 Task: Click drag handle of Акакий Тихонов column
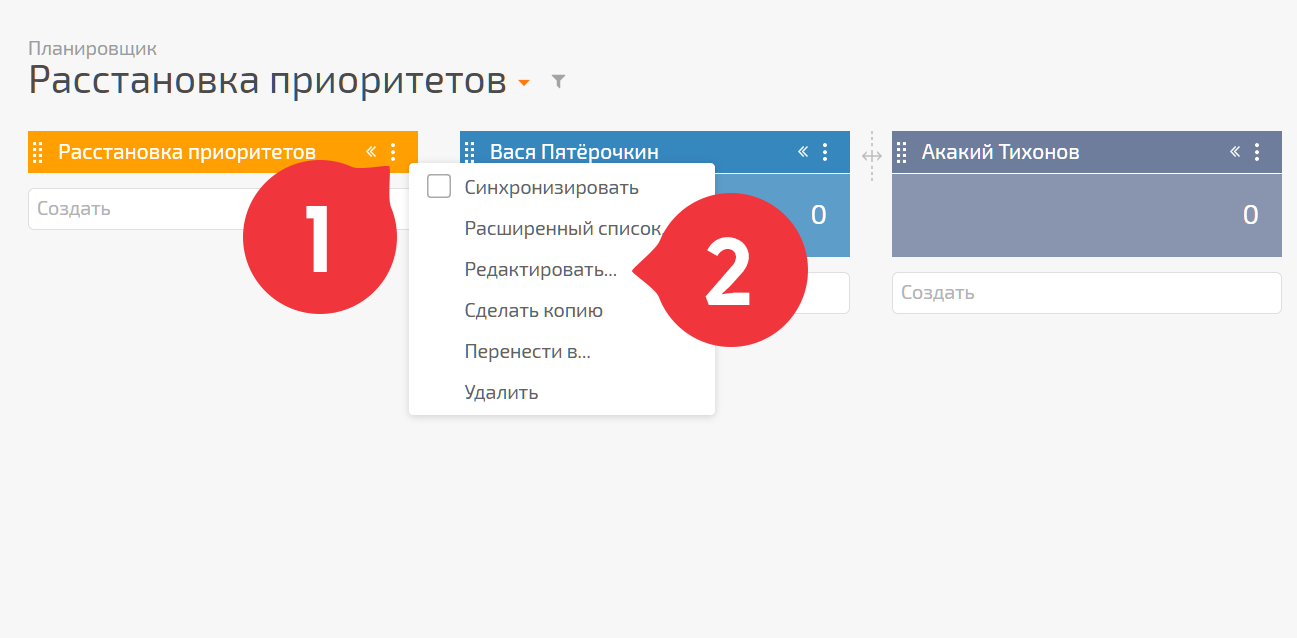pyautogui.click(x=901, y=152)
